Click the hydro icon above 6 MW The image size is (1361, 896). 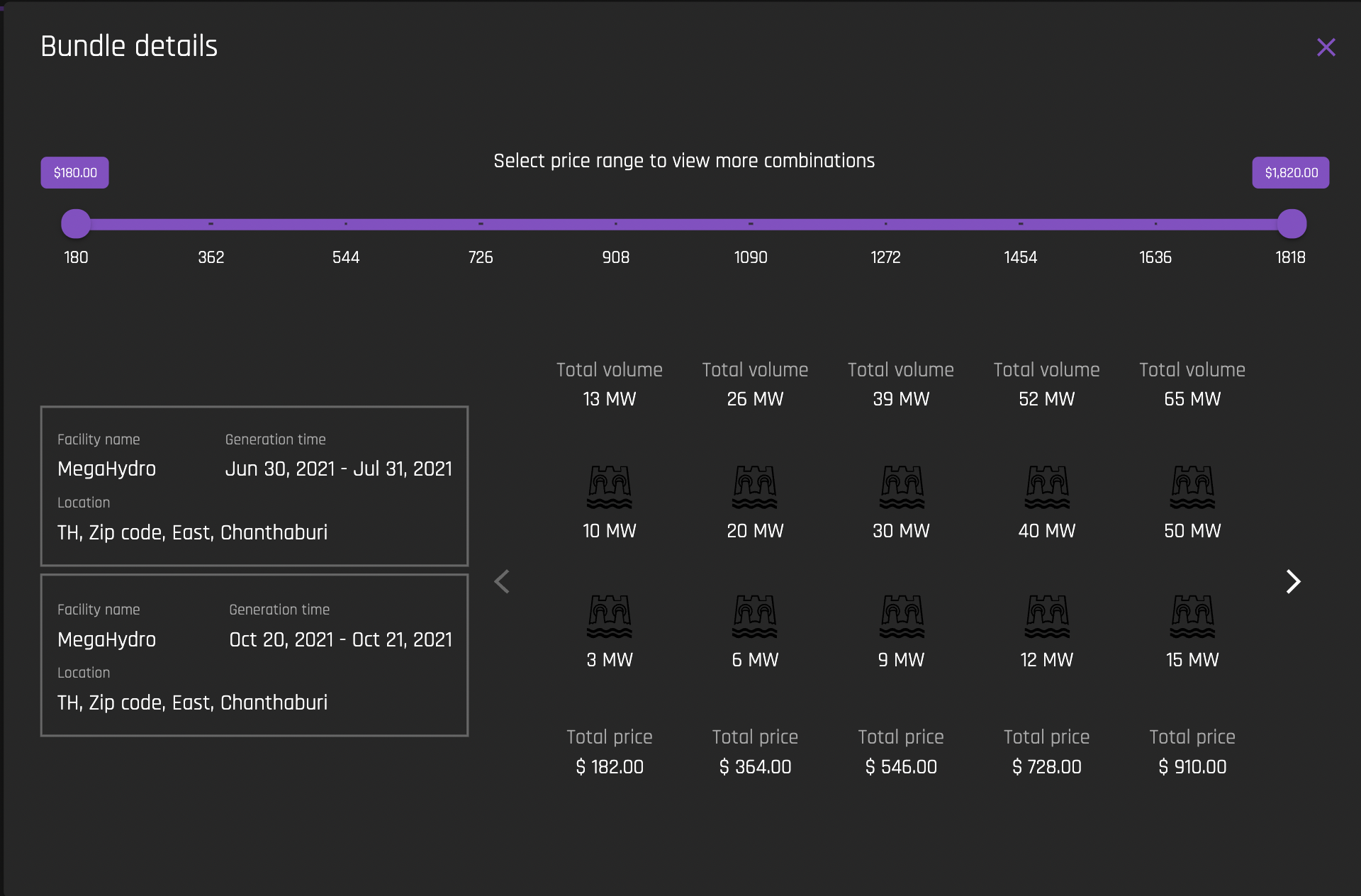click(755, 616)
